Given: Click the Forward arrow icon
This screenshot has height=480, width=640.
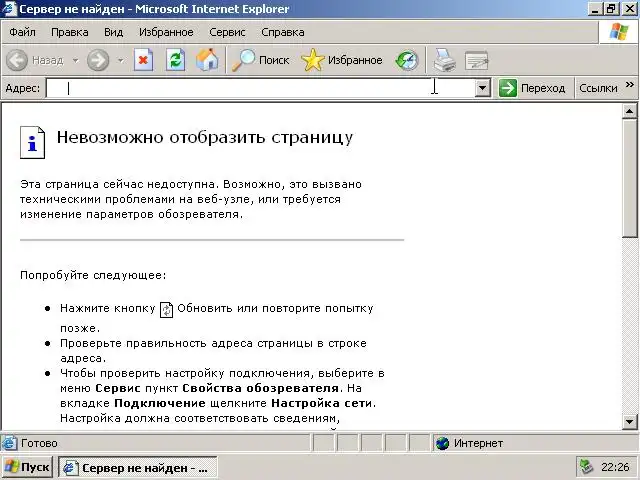Looking at the screenshot, I should (98, 60).
